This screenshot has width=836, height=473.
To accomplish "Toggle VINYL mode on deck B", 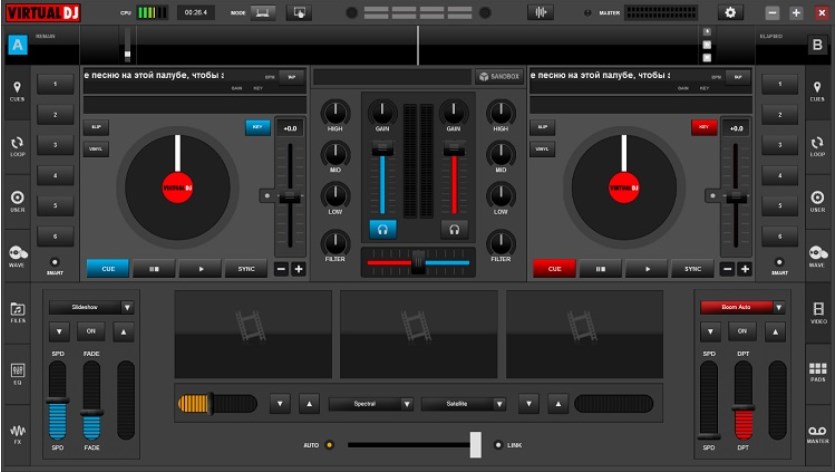I will pos(542,149).
